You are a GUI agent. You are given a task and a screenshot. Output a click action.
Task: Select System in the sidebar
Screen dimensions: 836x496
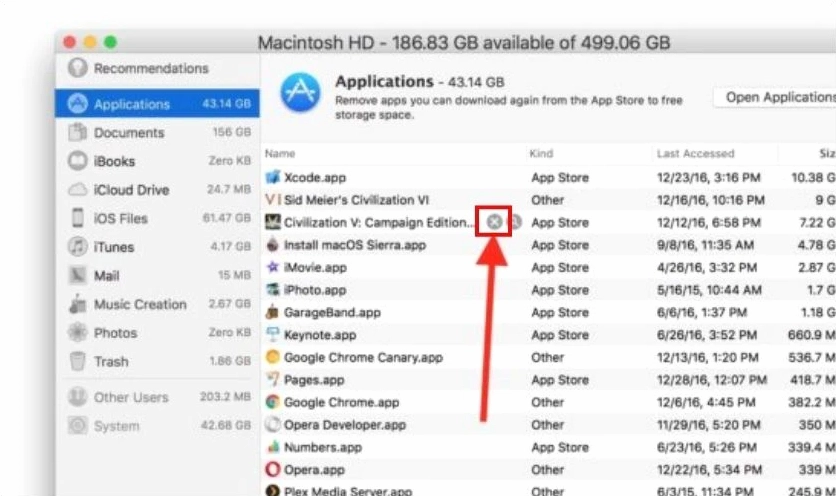coord(158,426)
